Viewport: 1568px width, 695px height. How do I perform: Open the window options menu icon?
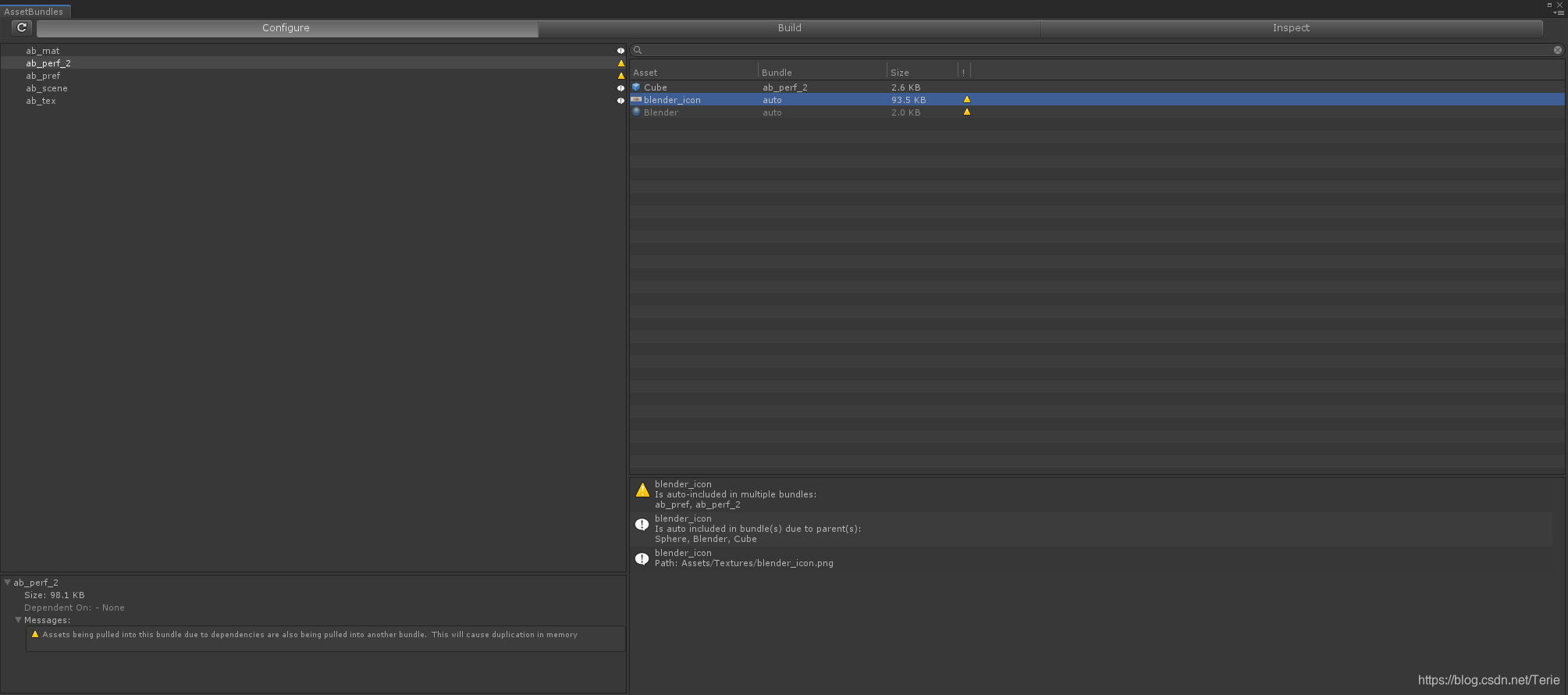tap(1559, 12)
